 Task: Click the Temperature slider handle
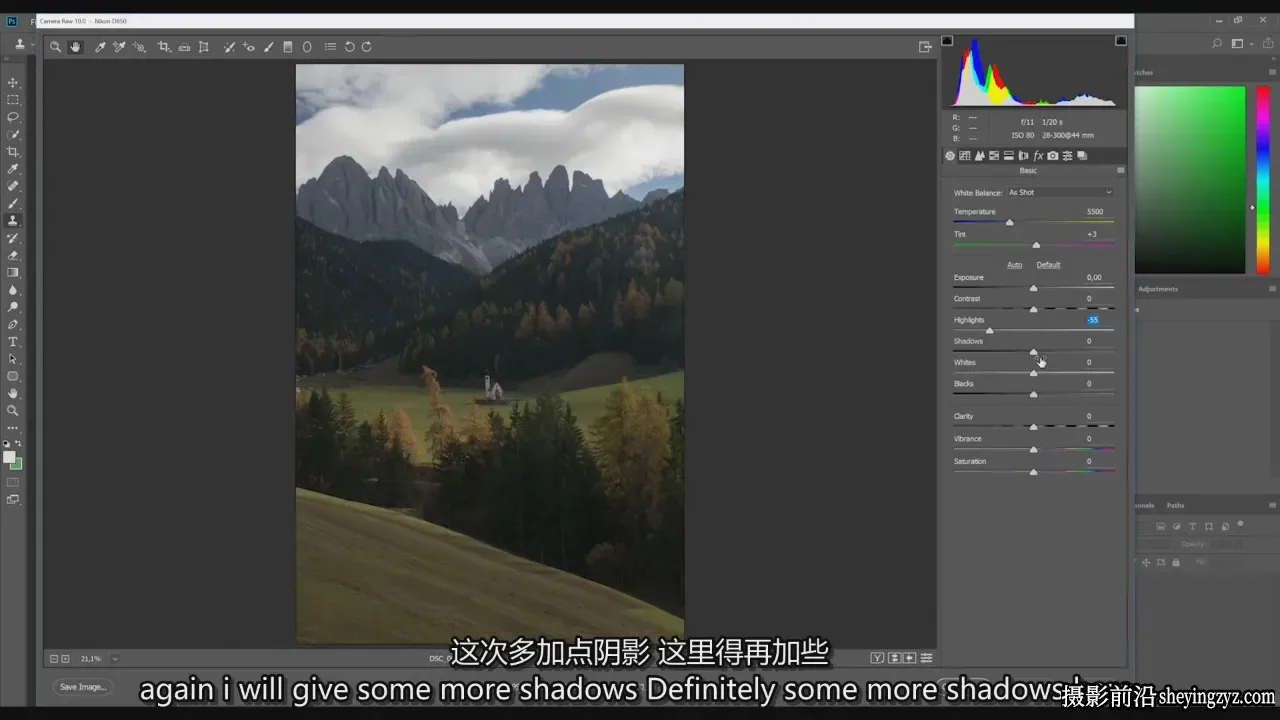(1009, 223)
